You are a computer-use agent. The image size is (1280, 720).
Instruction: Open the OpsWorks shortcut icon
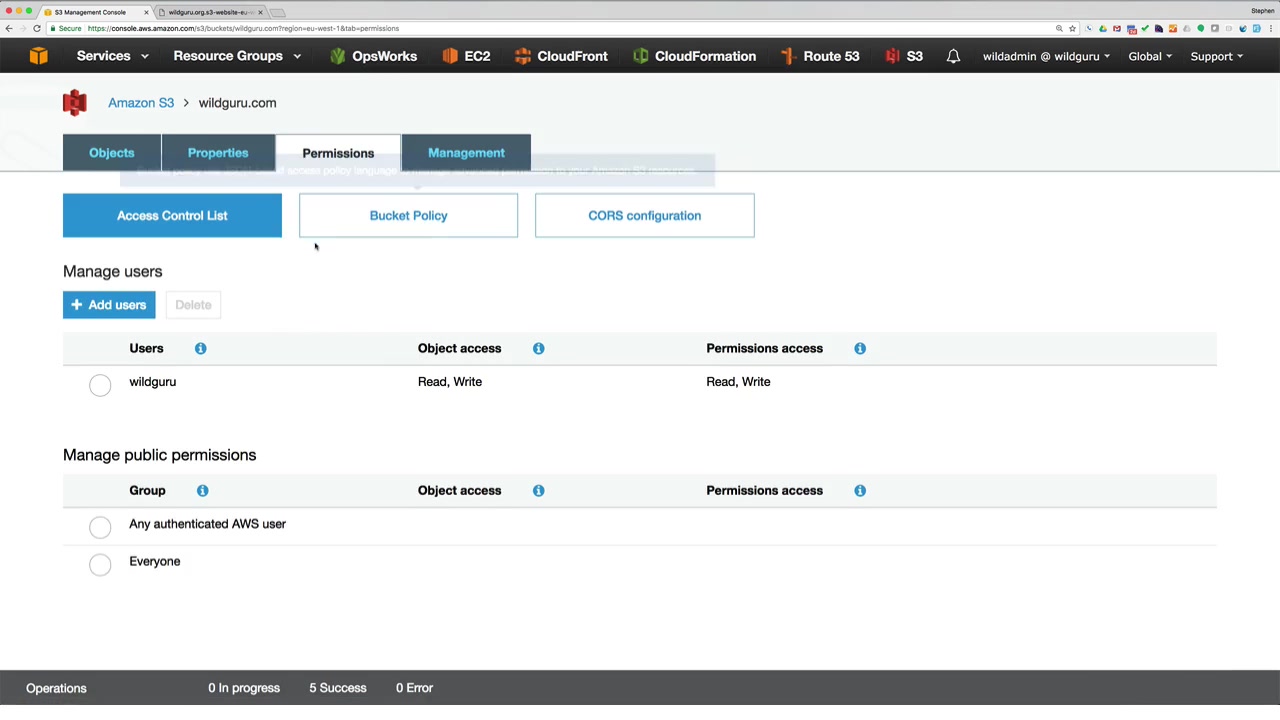point(337,56)
